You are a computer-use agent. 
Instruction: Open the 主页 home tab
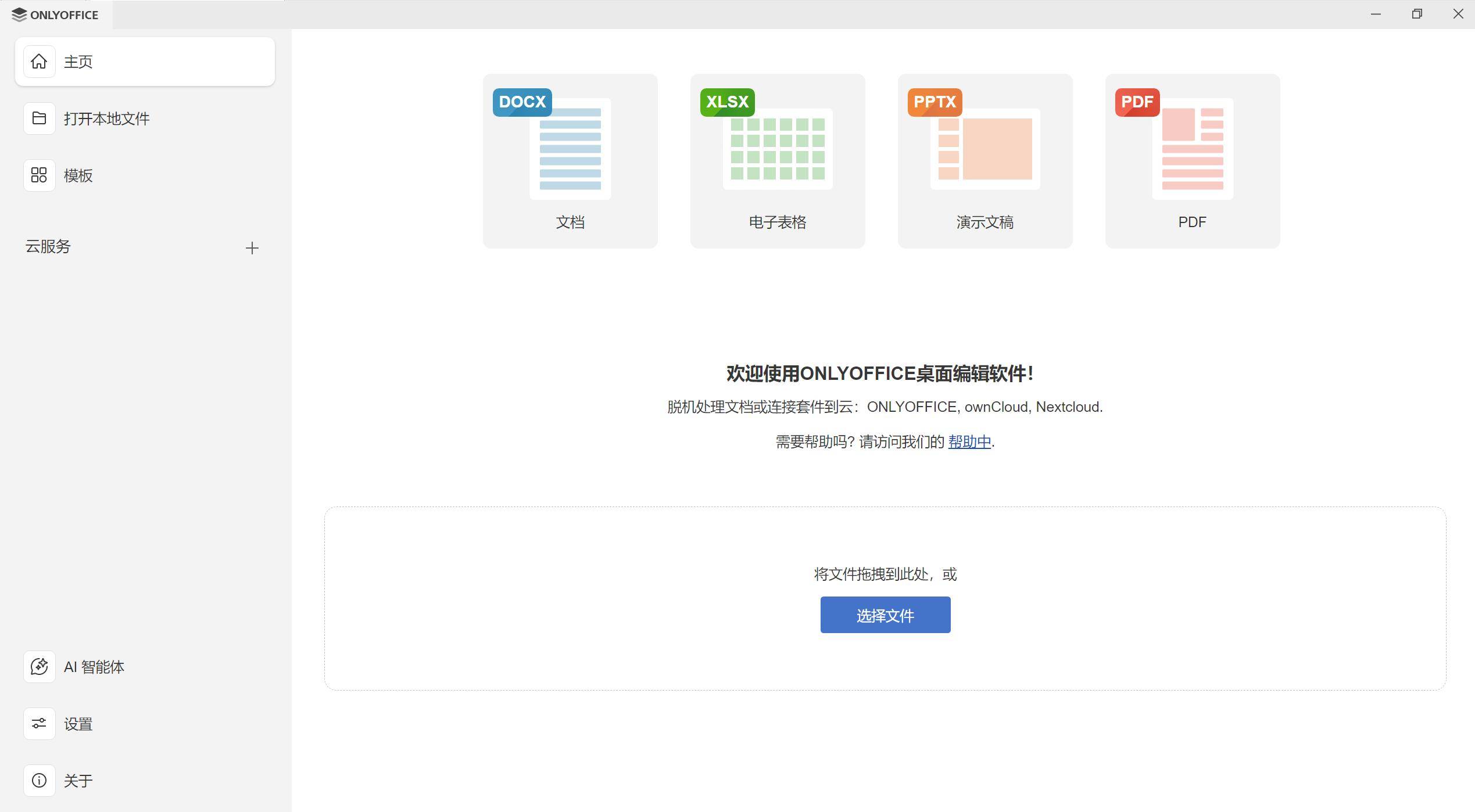[x=145, y=62]
